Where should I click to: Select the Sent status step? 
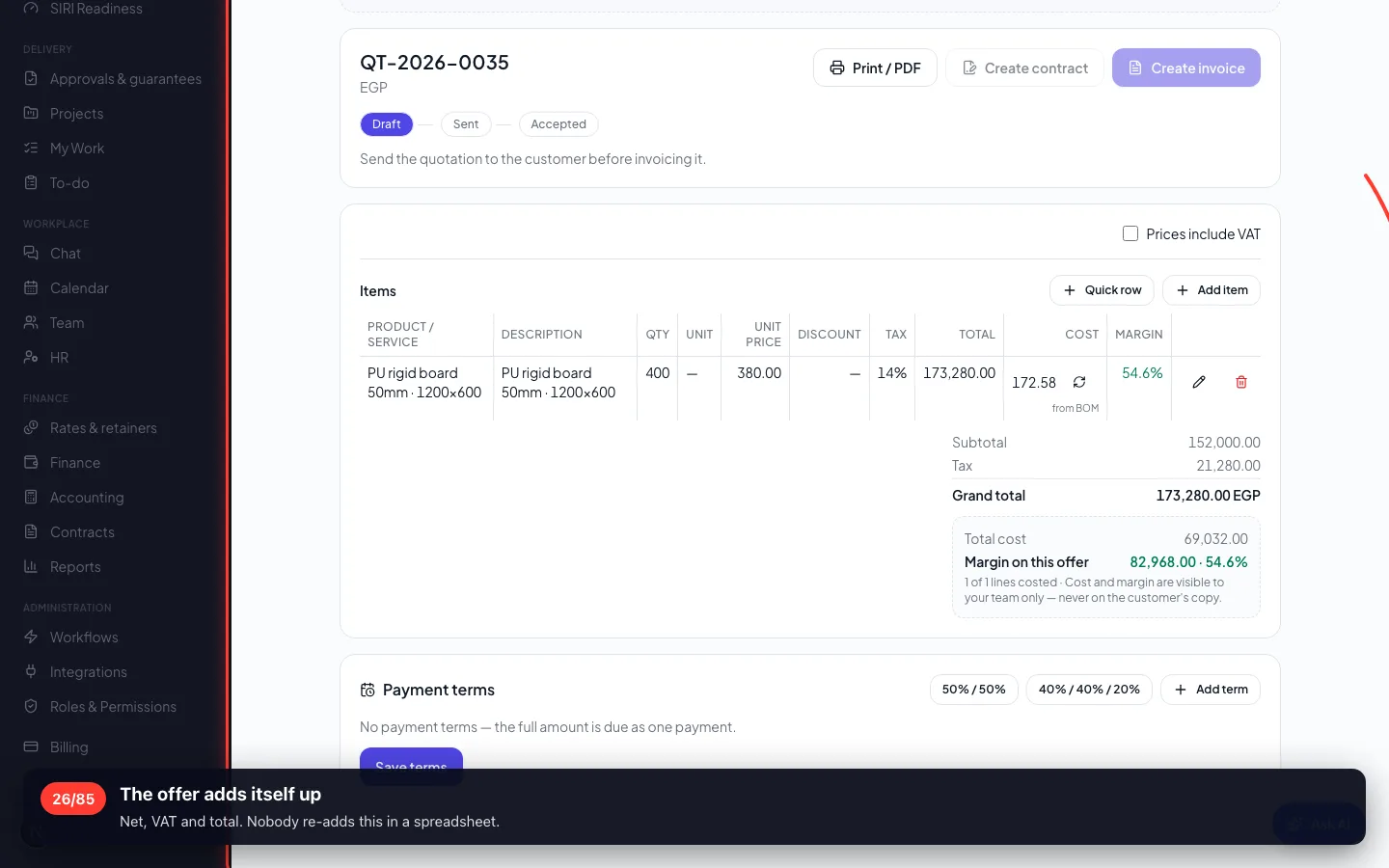coord(466,124)
